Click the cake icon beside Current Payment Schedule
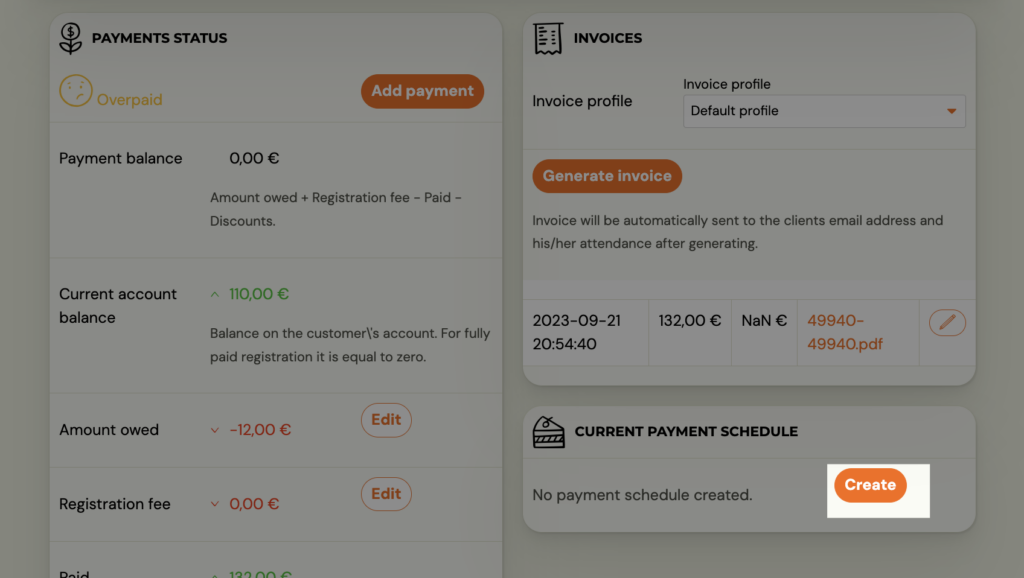This screenshot has width=1024, height=578. (x=548, y=432)
